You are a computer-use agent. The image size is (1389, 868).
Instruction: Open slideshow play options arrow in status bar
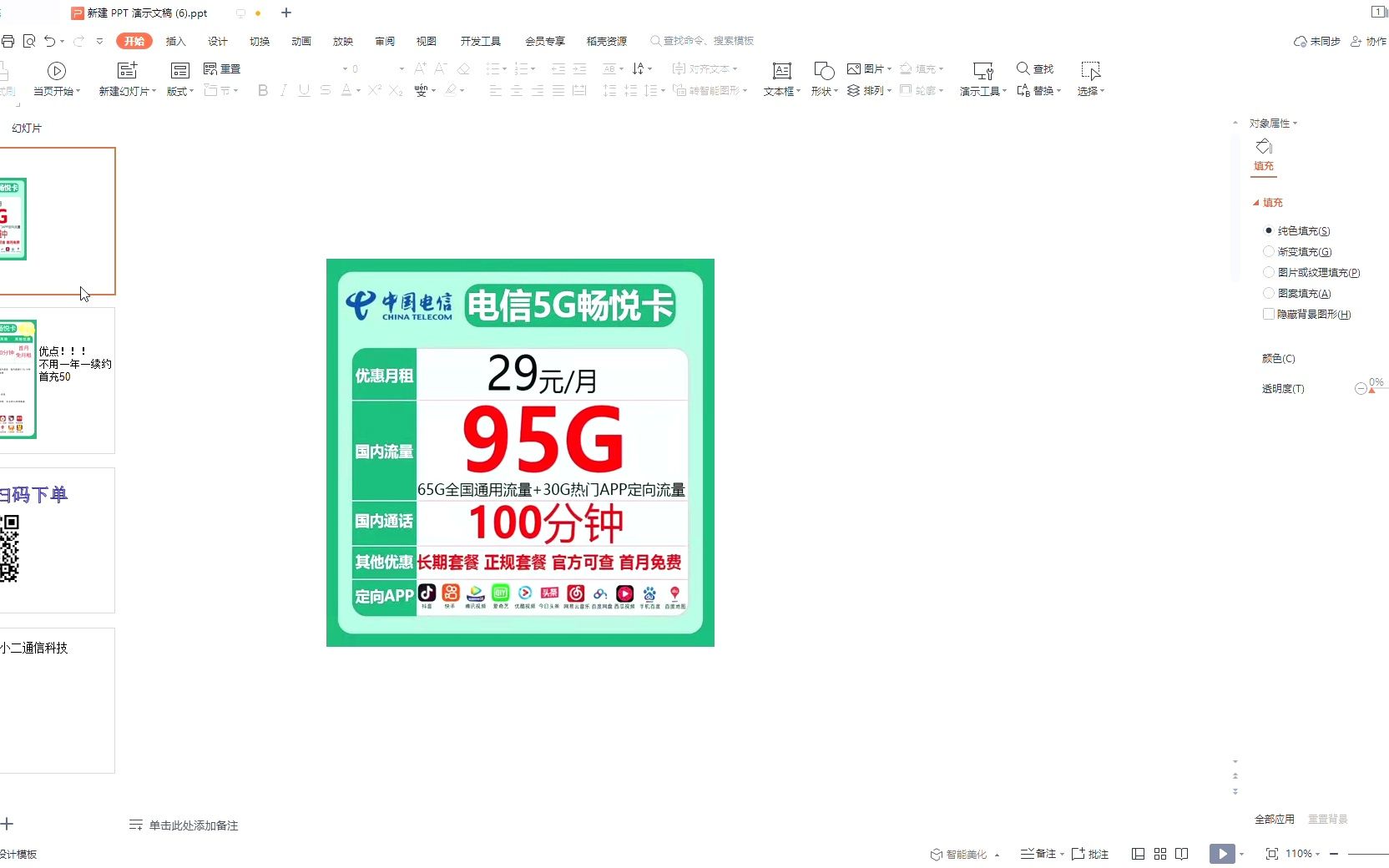[x=1241, y=854]
